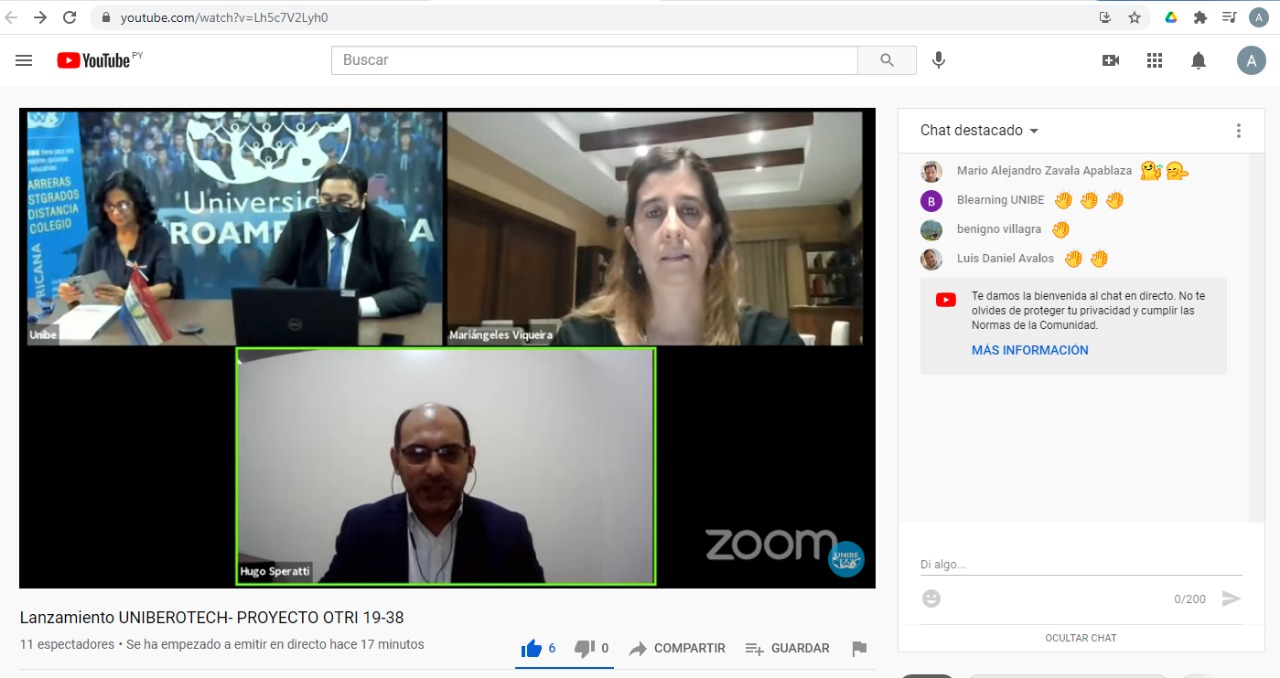Click the '11 espectadores' viewer count text
This screenshot has width=1280, height=678.
tap(67, 645)
